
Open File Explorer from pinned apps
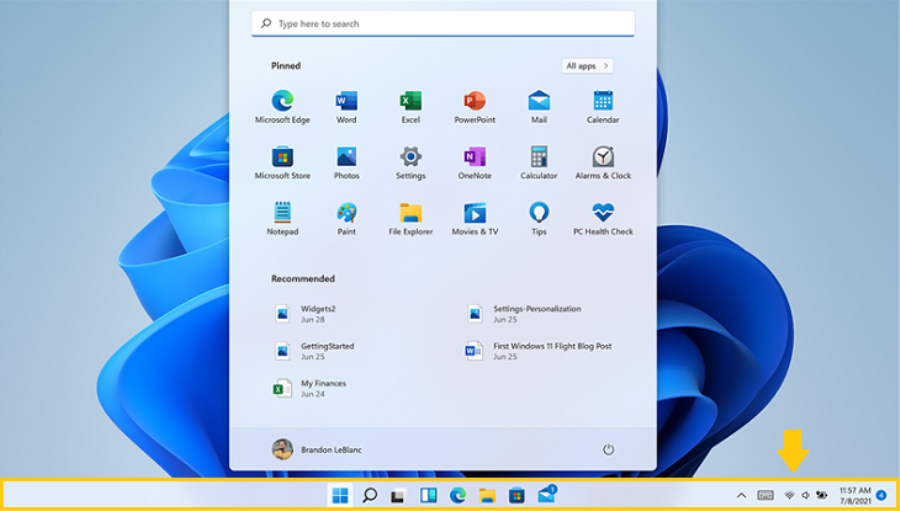click(x=410, y=219)
